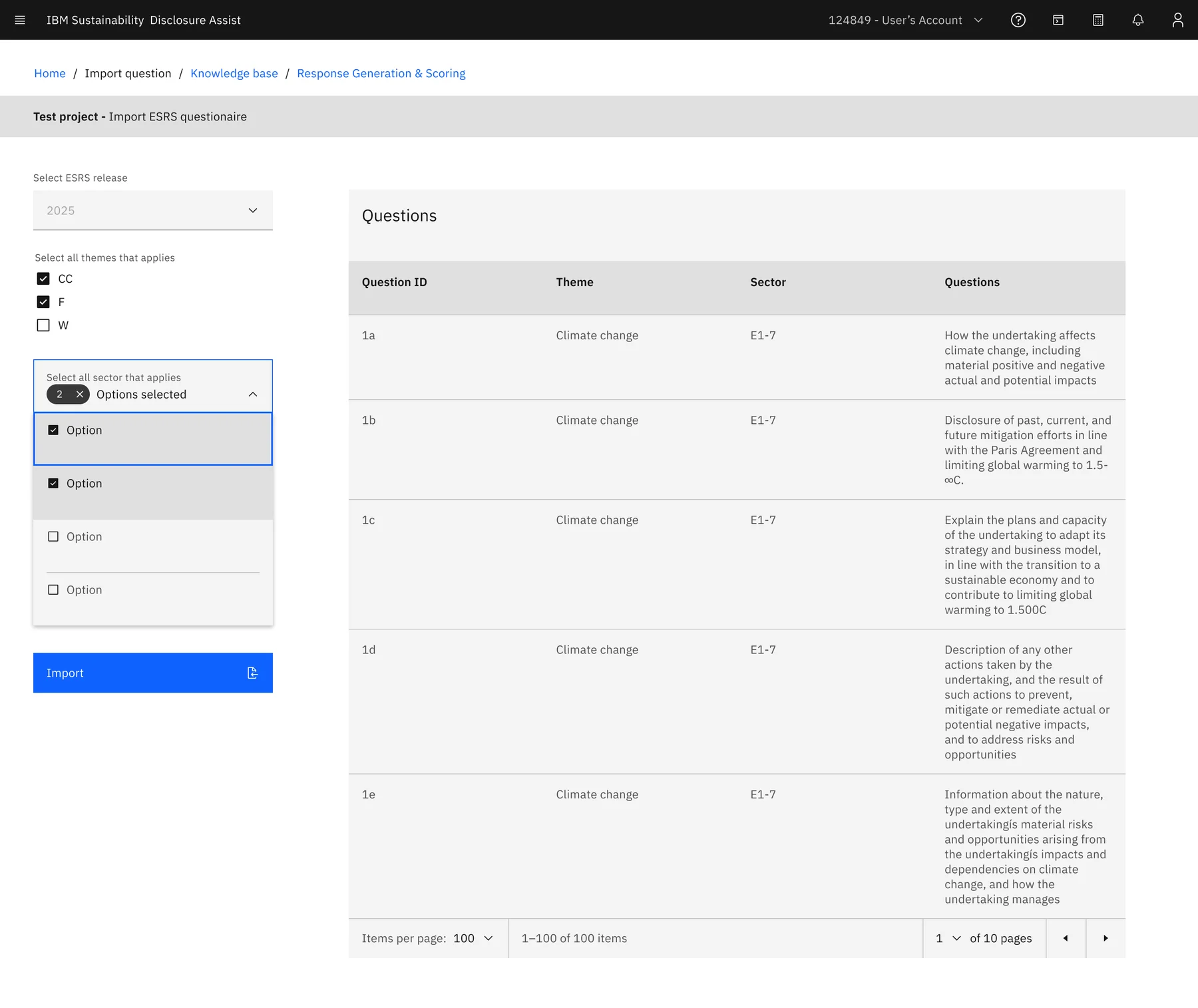
Task: Uncheck the CC theme checkbox
Action: 43,279
